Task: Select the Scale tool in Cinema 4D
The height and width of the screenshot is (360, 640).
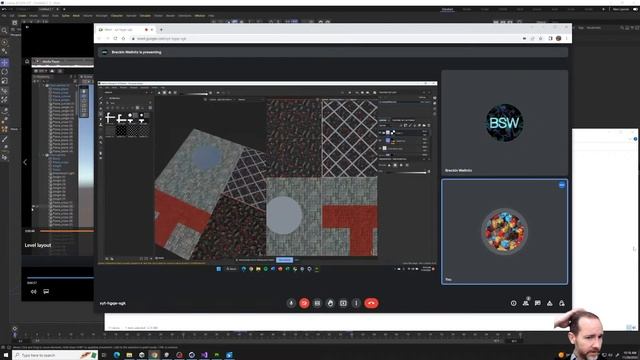Action: (4, 81)
